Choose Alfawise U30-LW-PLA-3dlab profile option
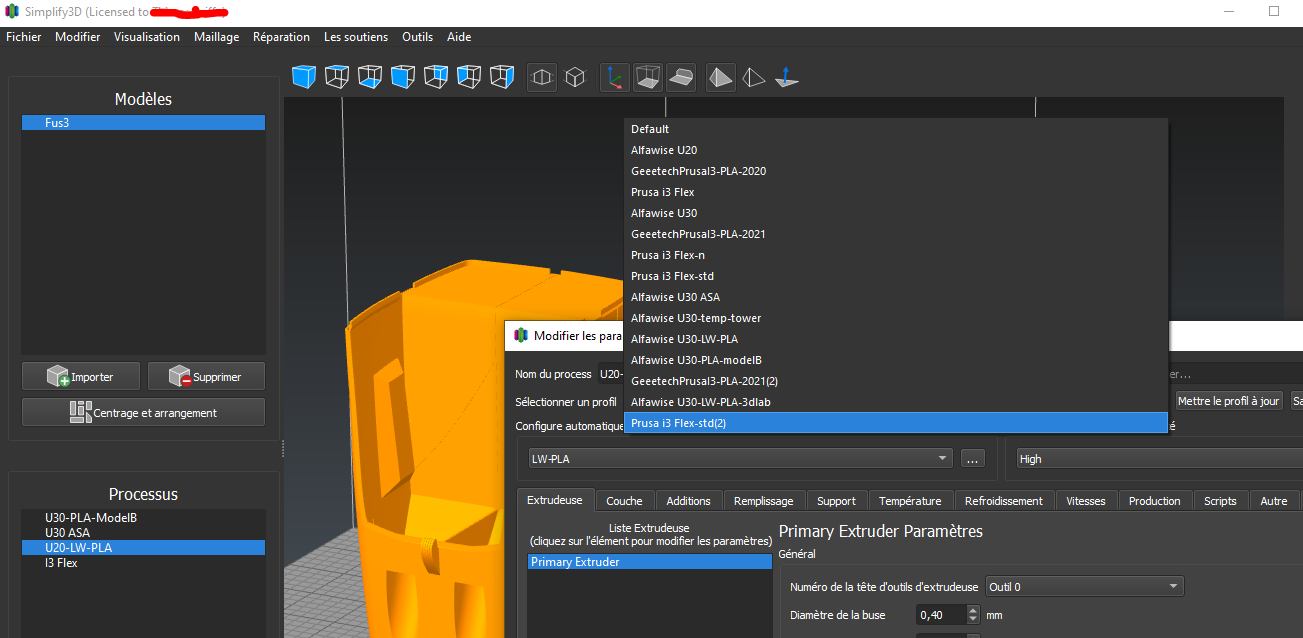Image resolution: width=1303 pixels, height=638 pixels. pos(896,402)
